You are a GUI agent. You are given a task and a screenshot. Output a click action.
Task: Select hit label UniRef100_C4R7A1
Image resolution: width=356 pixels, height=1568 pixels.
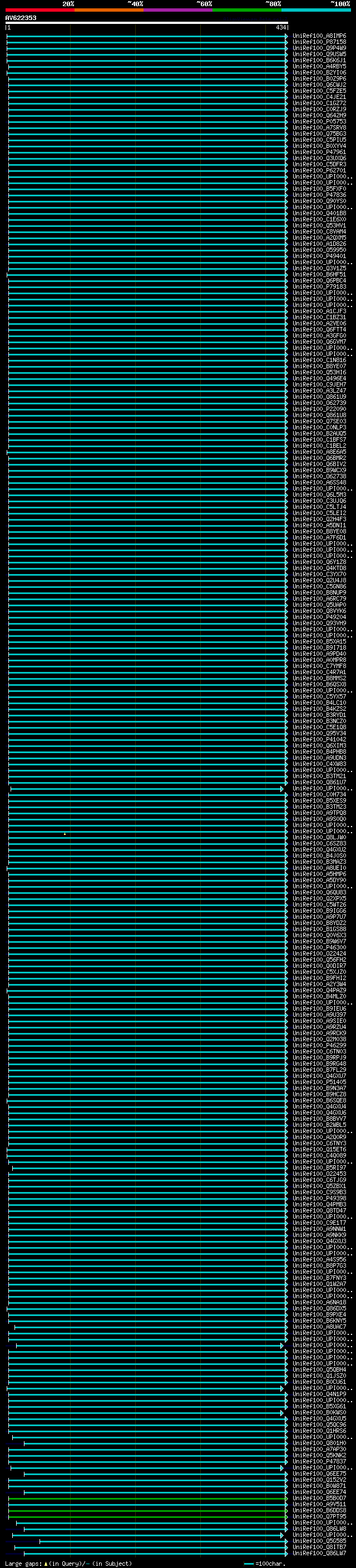pyautogui.click(x=319, y=672)
